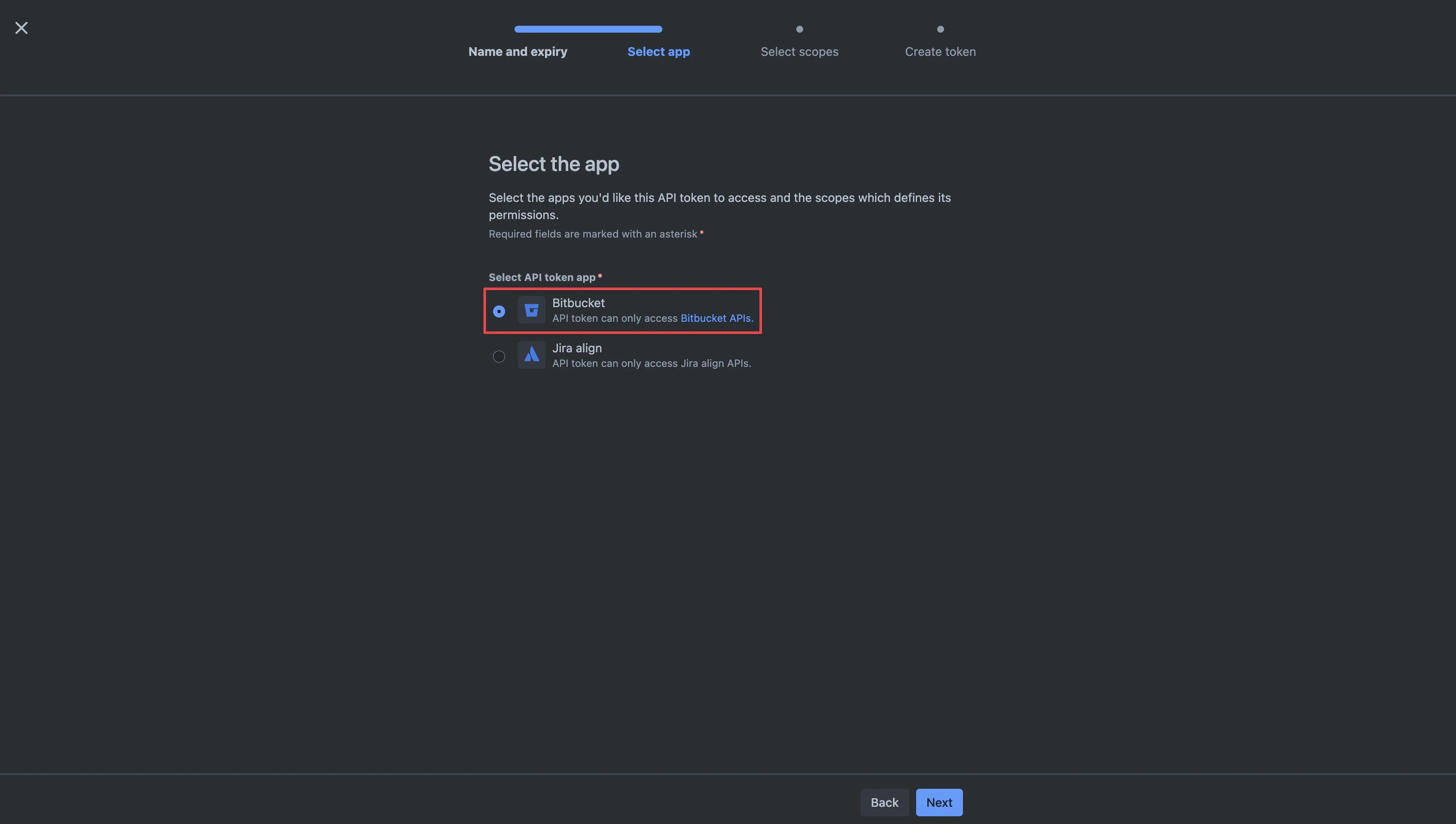
Task: Click the Jira align logo icon
Action: pos(531,355)
